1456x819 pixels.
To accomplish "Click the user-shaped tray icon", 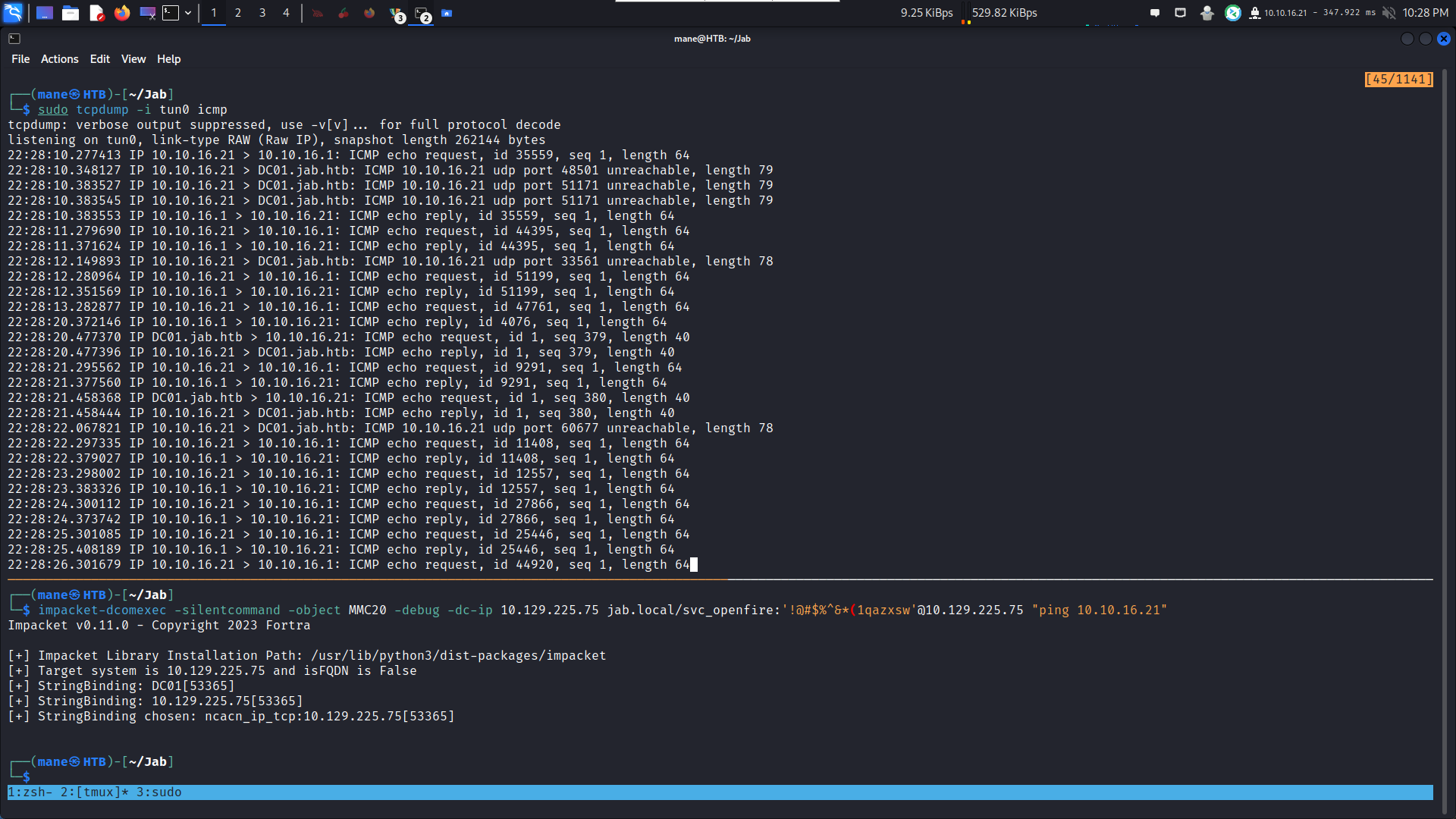I will [x=1207, y=13].
